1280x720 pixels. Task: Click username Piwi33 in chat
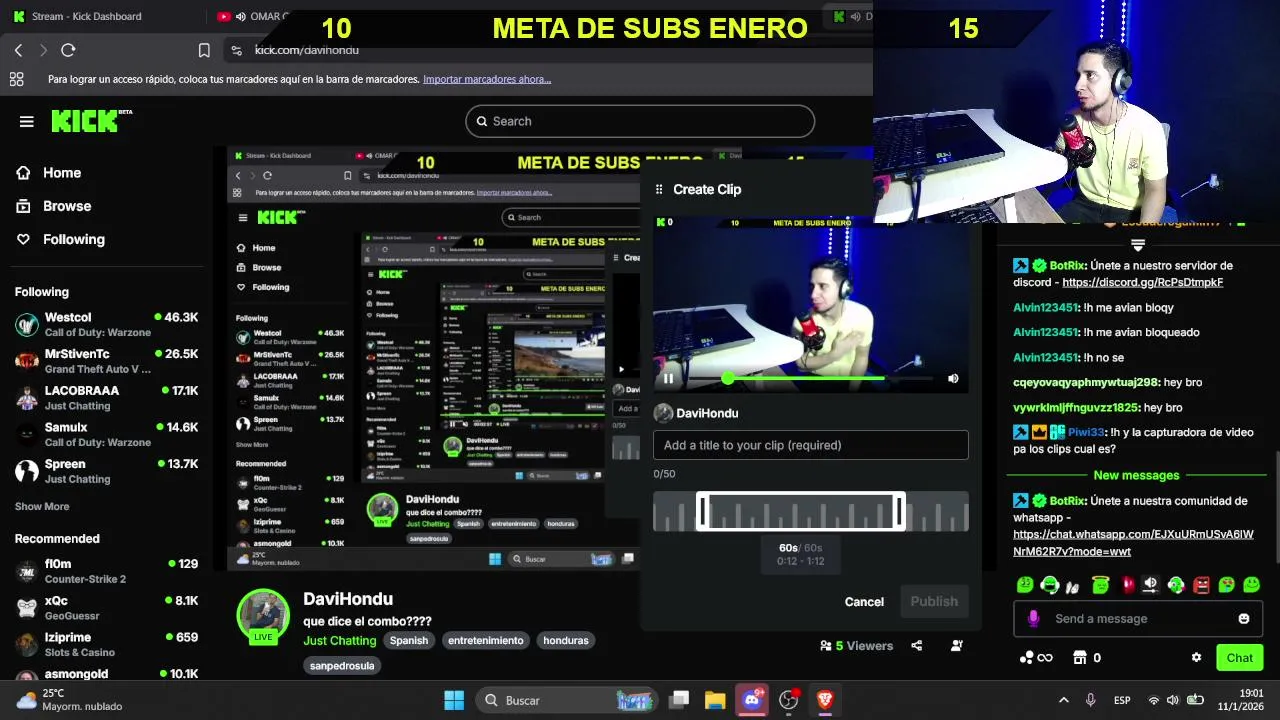click(x=1086, y=432)
